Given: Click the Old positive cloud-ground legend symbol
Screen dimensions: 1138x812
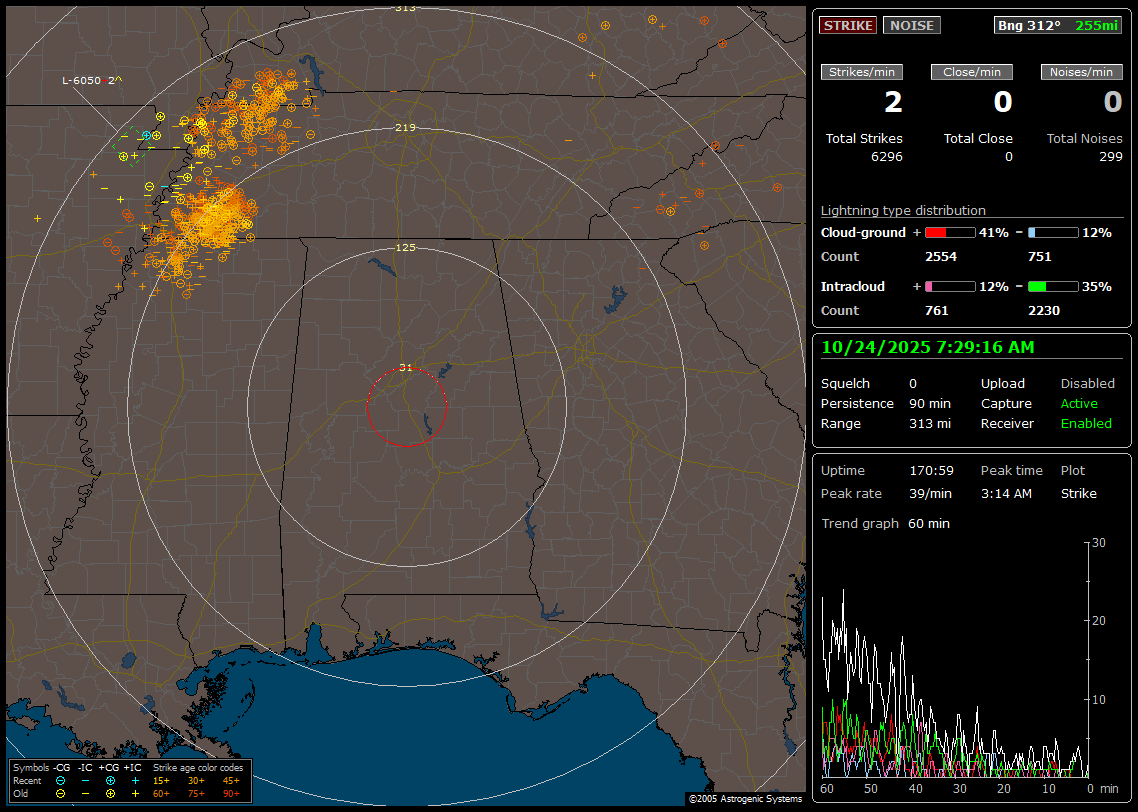Looking at the screenshot, I should click(x=110, y=793).
